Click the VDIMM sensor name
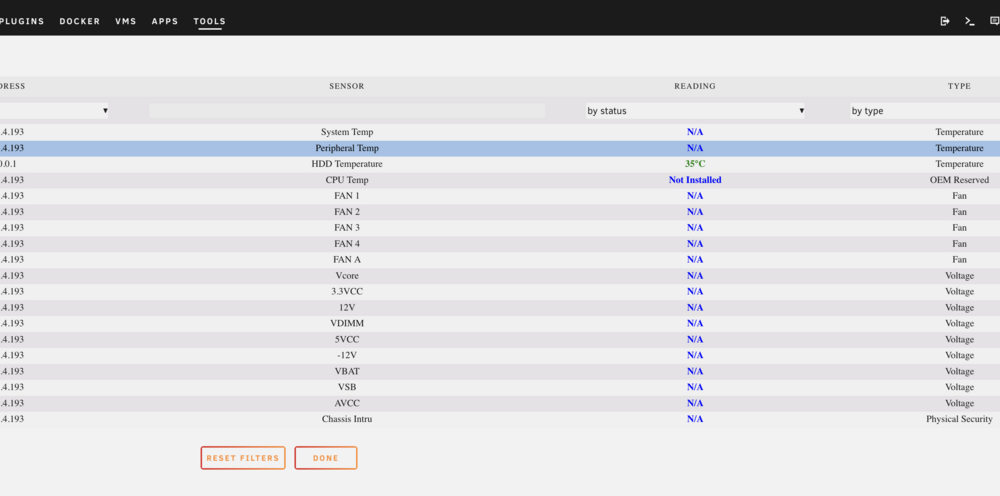This screenshot has height=496, width=1000. click(x=347, y=323)
